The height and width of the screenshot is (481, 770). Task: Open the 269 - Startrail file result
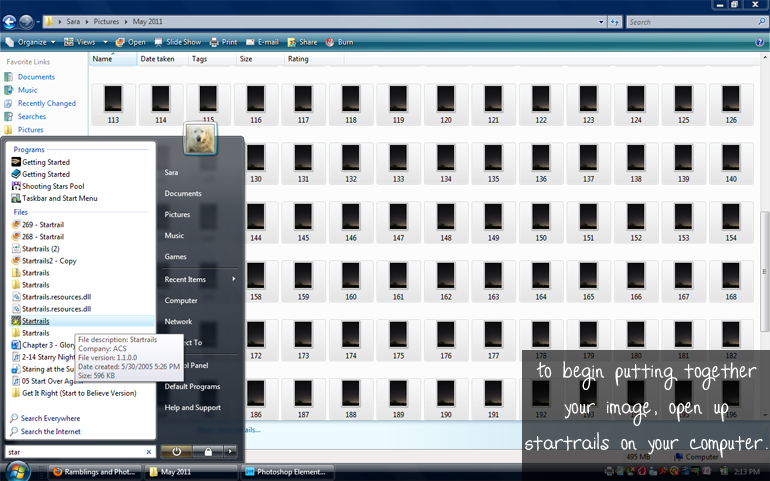pyautogui.click(x=38, y=225)
